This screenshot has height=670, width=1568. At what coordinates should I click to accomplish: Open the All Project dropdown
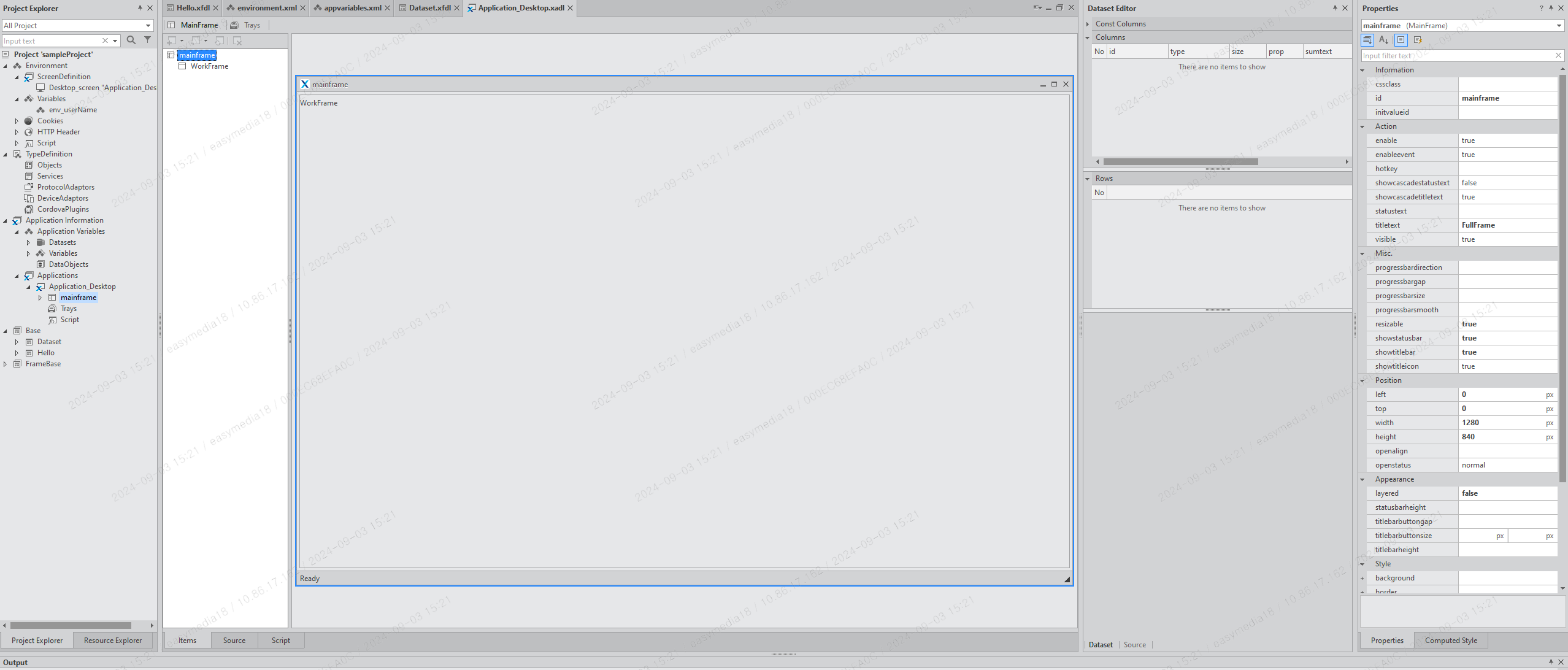148,26
